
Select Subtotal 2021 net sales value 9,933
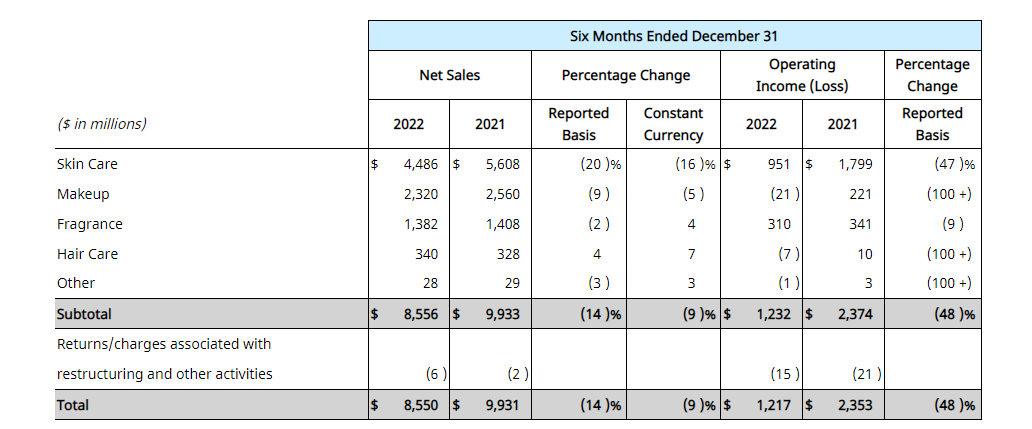(501, 314)
